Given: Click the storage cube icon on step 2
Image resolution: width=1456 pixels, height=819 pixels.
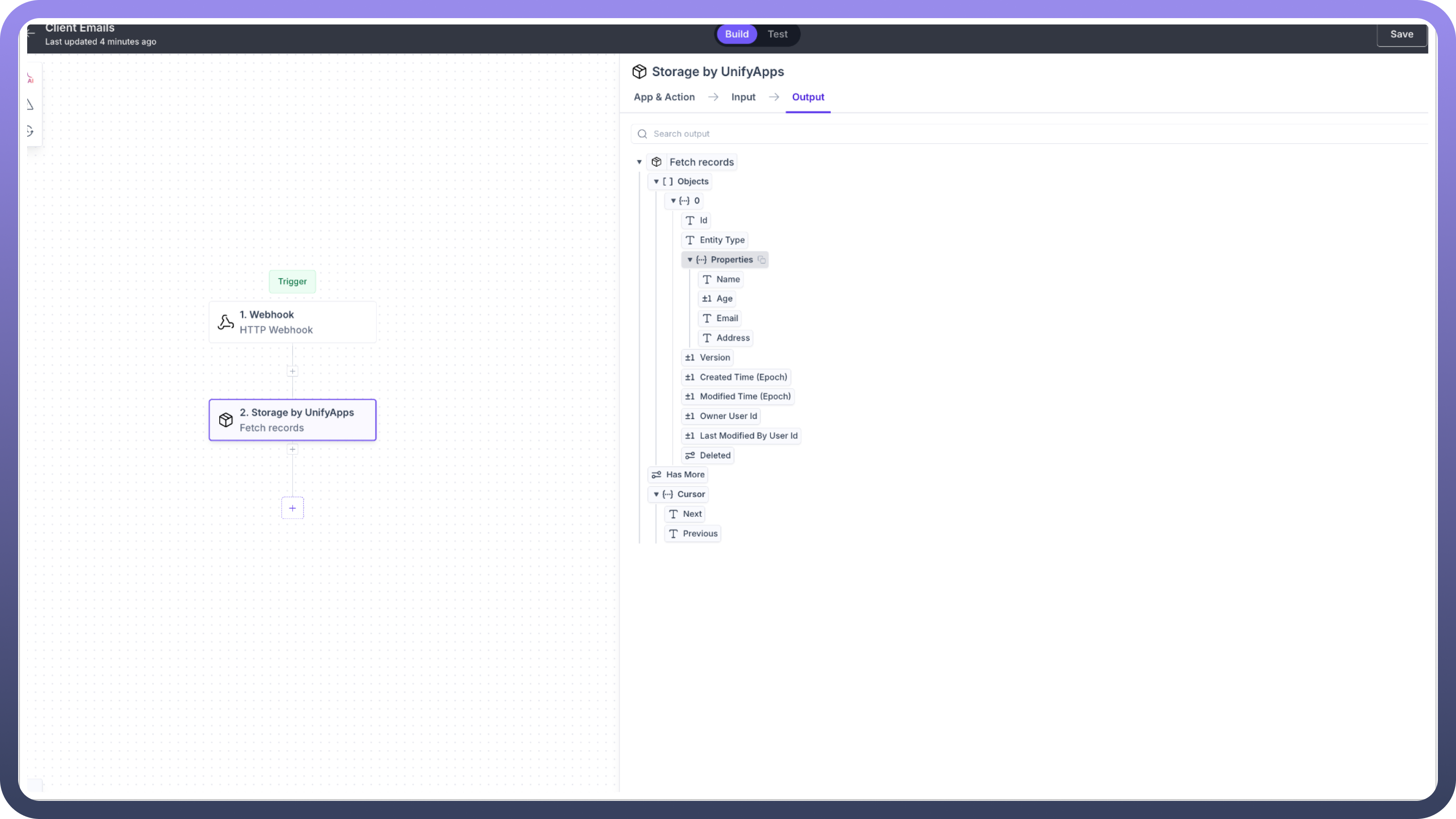Looking at the screenshot, I should click(x=226, y=420).
